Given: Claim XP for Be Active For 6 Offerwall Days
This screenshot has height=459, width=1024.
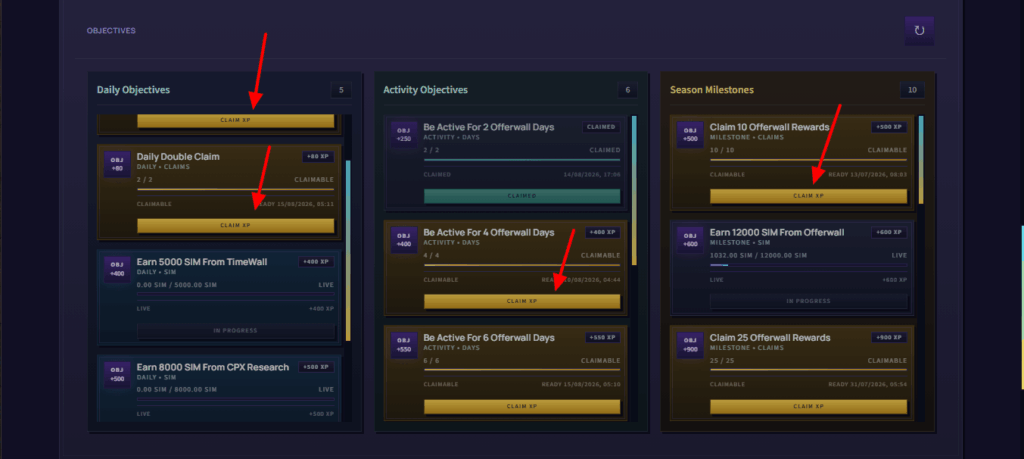Looking at the screenshot, I should (x=522, y=406).
